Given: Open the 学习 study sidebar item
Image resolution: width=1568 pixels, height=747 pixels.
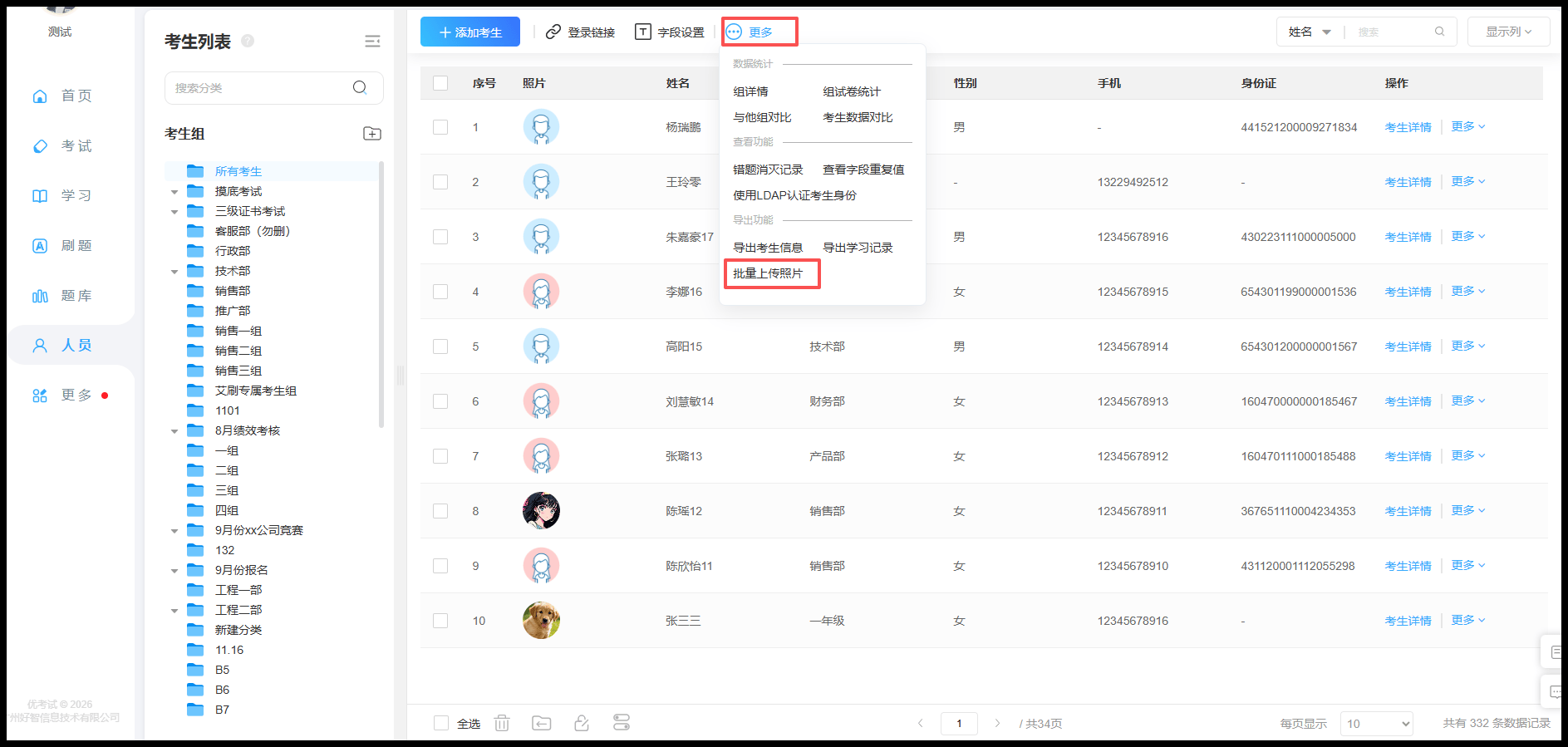Looking at the screenshot, I should 62,196.
